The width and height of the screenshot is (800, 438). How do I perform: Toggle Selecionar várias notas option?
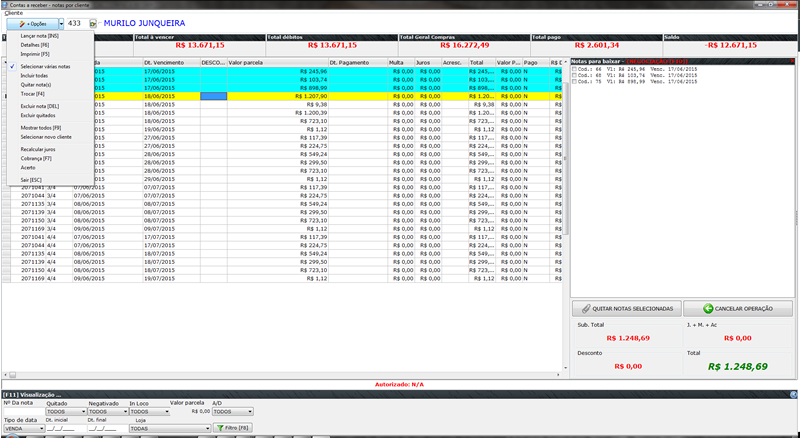[x=45, y=66]
